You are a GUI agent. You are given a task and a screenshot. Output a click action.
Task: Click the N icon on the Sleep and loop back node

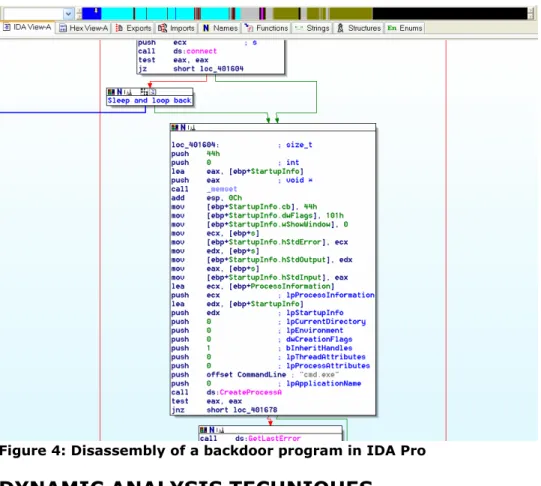119,92
